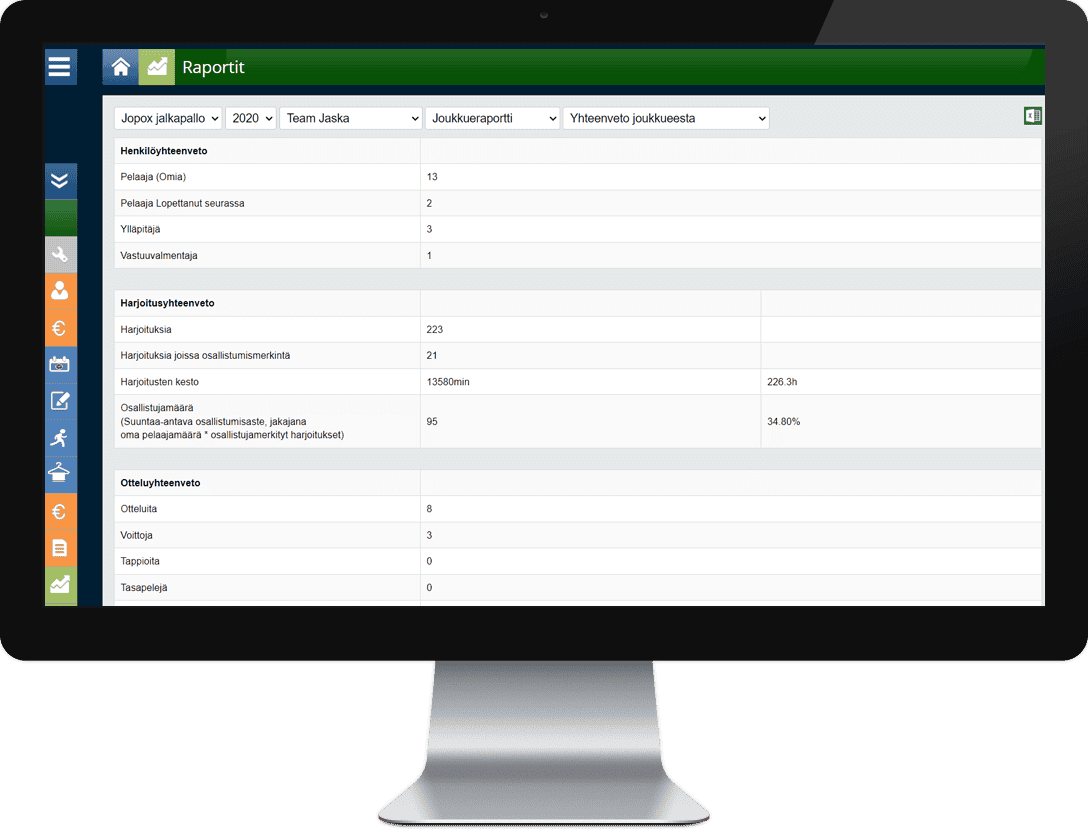The image size is (1088, 829).
Task: Open the edit note pencil icon
Action: coord(60,401)
